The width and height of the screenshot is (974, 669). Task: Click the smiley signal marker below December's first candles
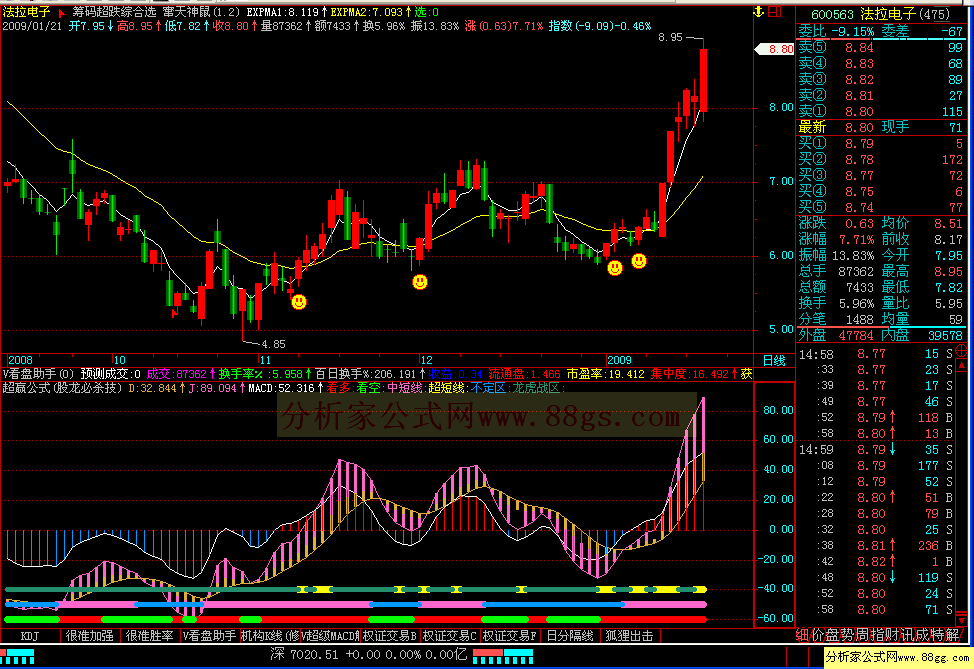point(420,283)
